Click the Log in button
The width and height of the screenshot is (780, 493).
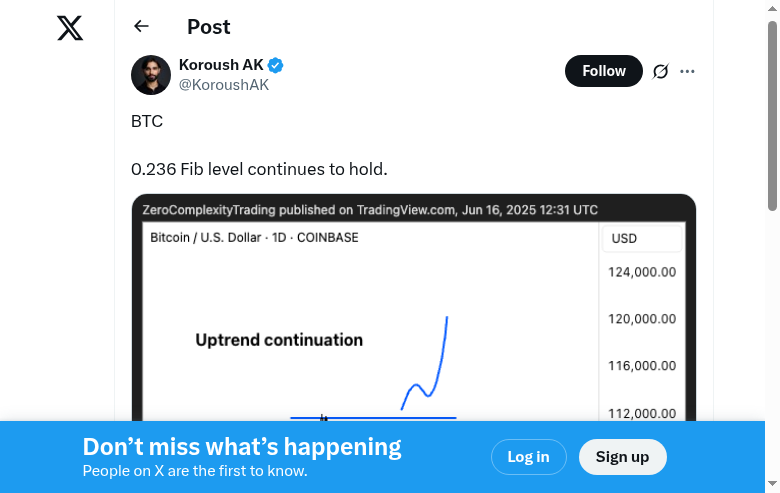[528, 457]
